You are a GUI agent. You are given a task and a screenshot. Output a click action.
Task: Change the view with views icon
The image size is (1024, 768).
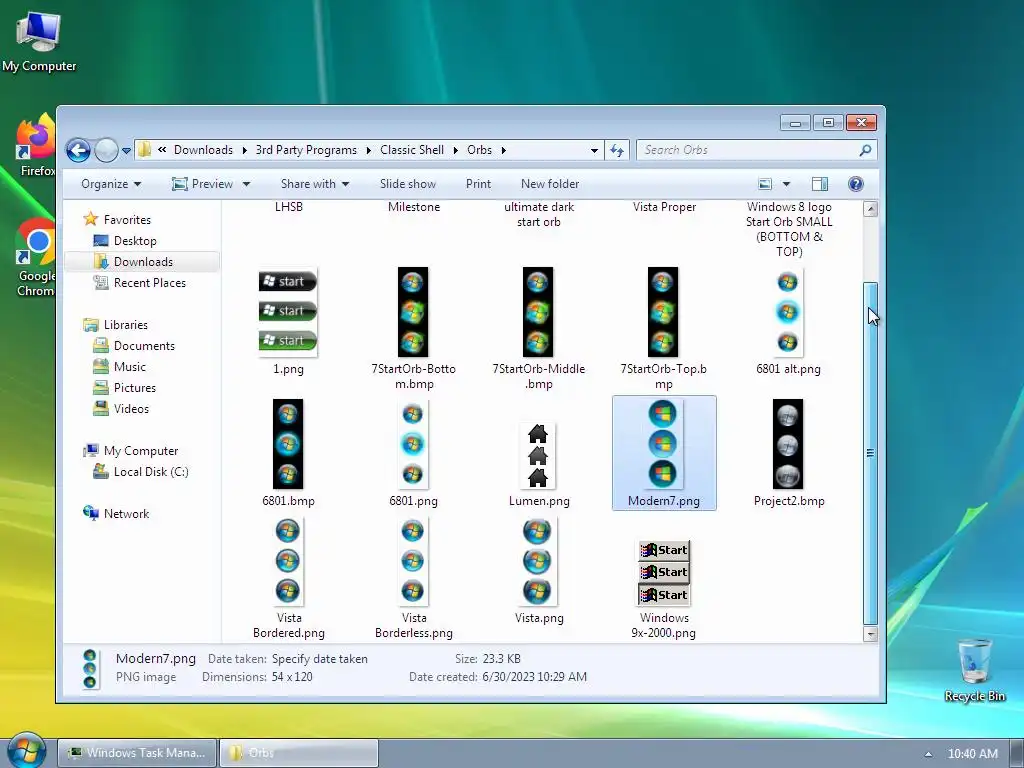click(x=765, y=184)
